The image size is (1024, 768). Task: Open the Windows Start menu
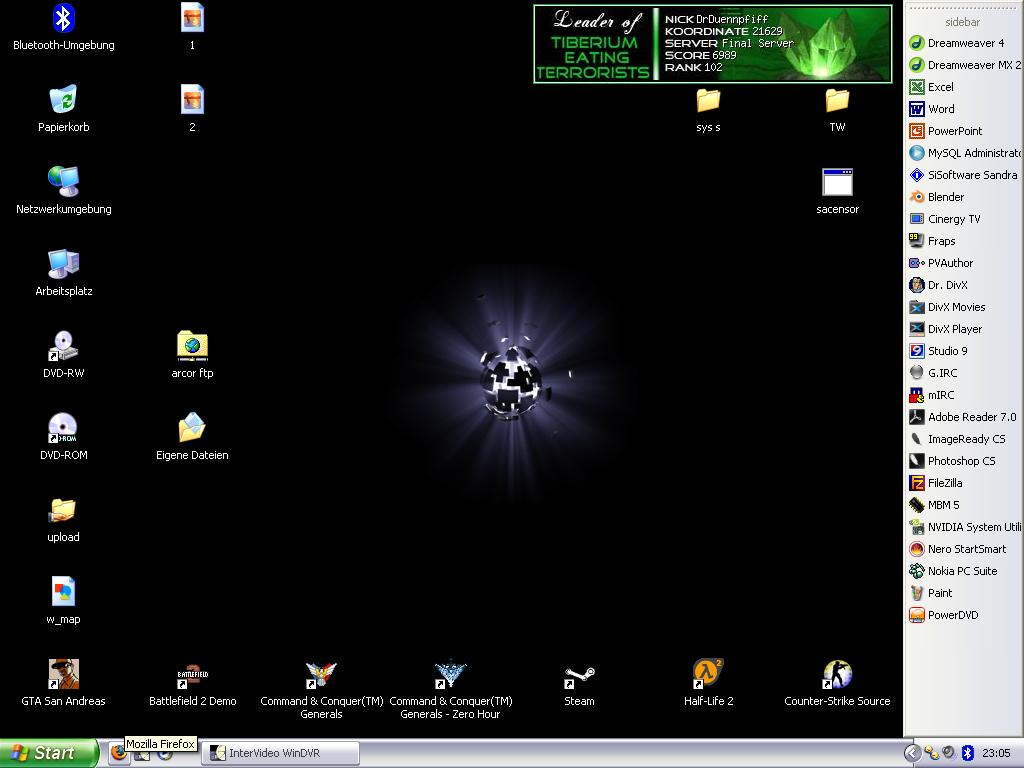pos(50,753)
